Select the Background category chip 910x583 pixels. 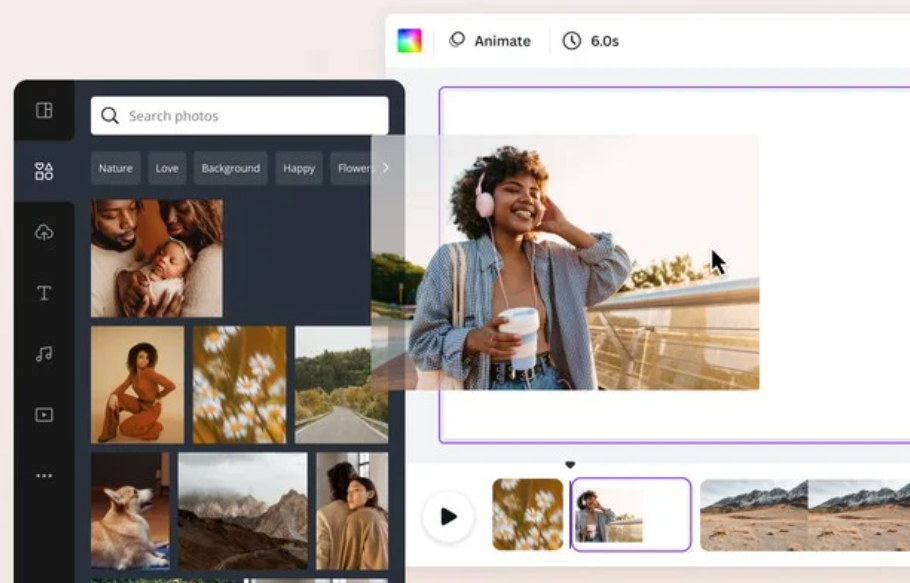[230, 168]
